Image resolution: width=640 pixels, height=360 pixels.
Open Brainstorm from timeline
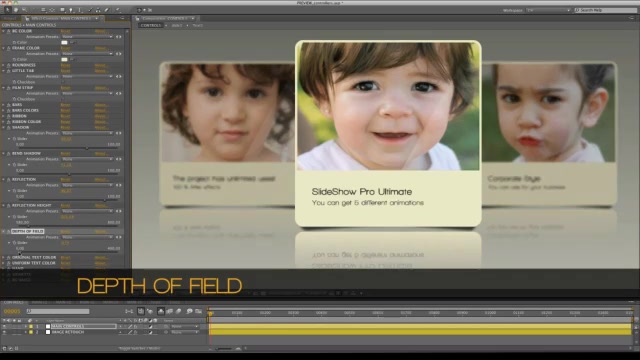click(189, 311)
